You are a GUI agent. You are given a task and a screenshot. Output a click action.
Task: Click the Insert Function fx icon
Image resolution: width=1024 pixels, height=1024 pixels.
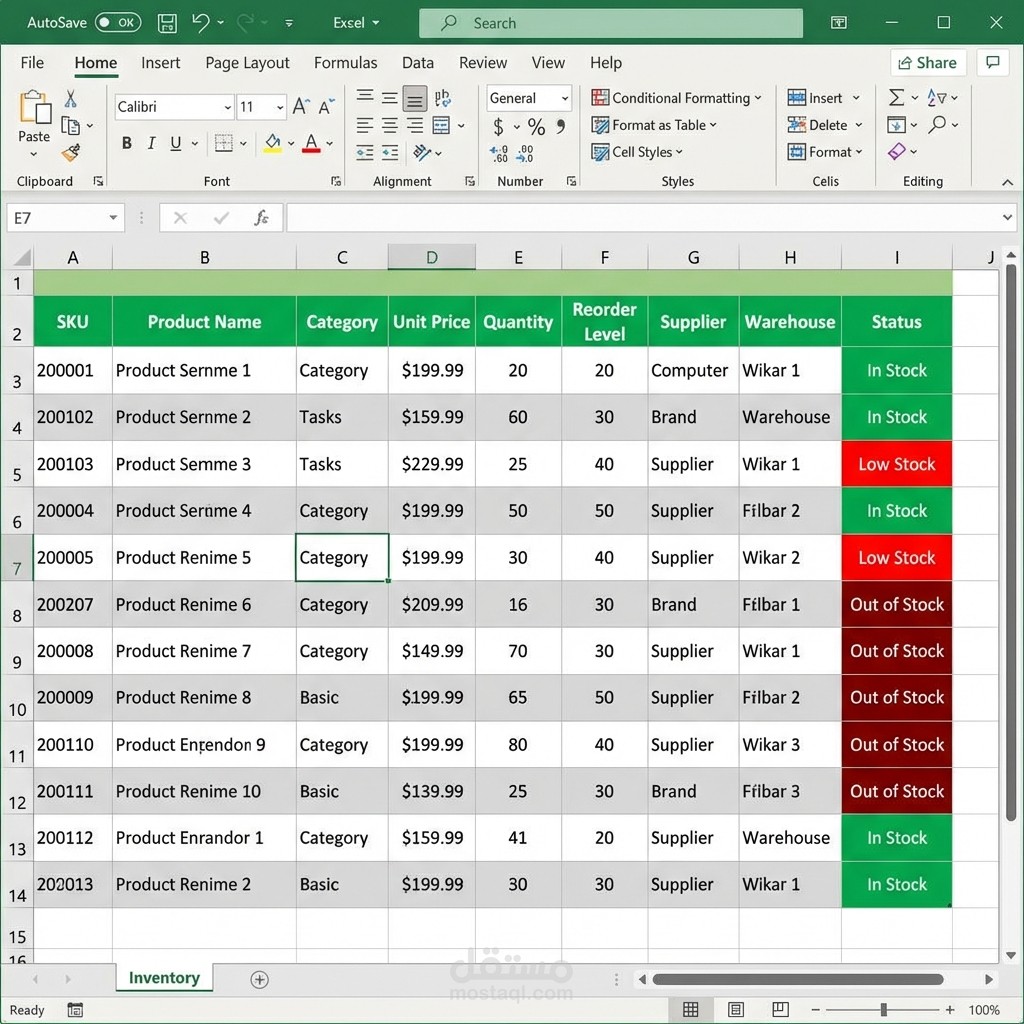point(261,217)
